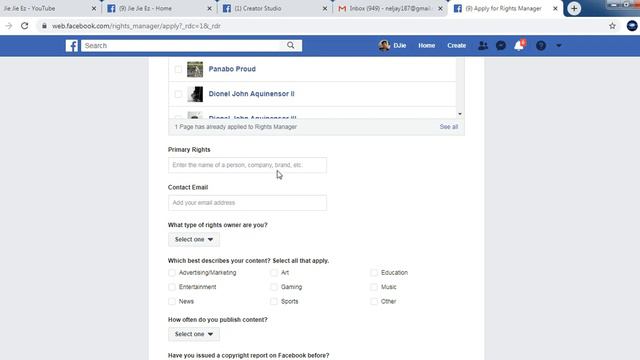
Task: Open the Messenger icon
Action: coord(501,46)
